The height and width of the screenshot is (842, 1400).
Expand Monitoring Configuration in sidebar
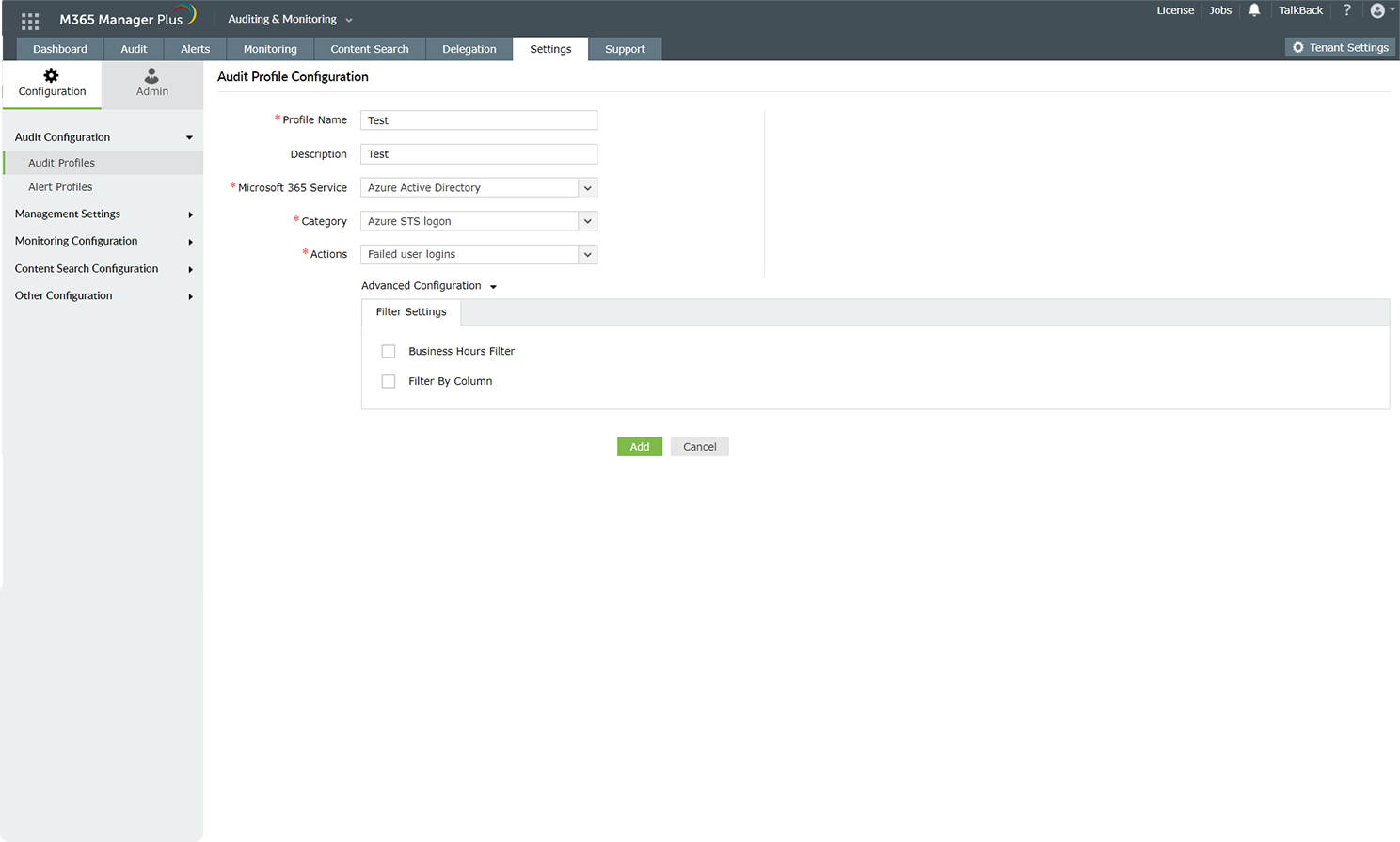click(102, 242)
